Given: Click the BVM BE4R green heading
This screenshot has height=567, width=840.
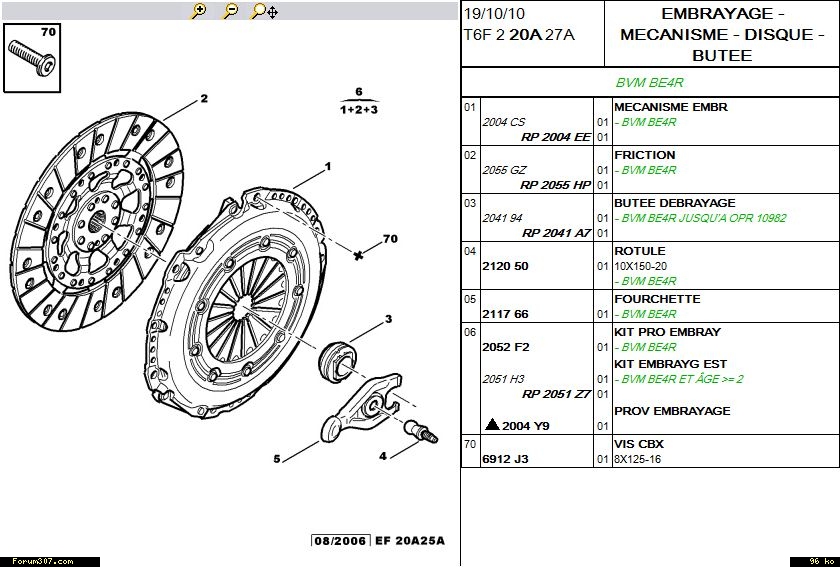Looking at the screenshot, I should (x=650, y=83).
